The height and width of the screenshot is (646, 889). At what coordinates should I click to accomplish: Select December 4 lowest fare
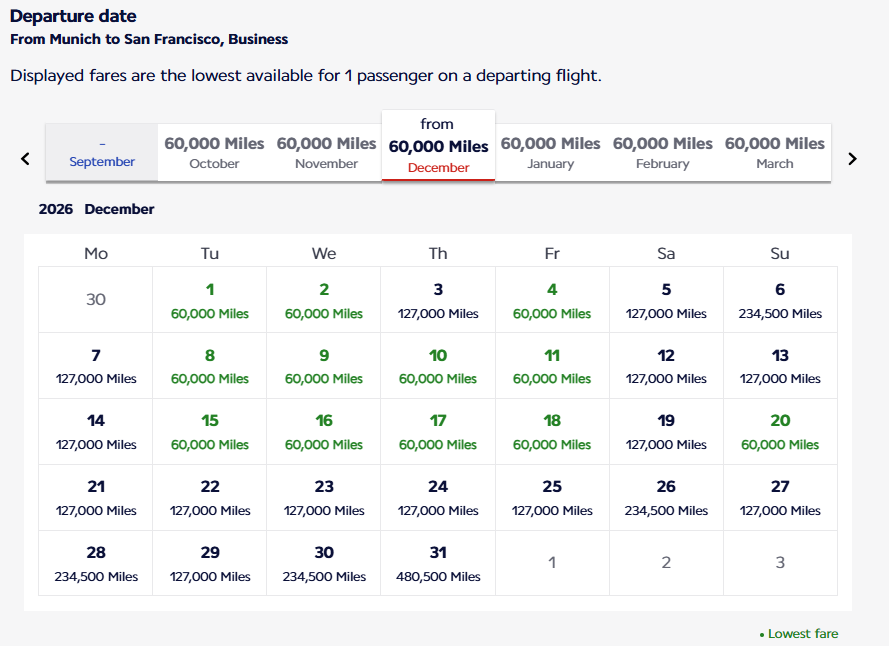[552, 300]
